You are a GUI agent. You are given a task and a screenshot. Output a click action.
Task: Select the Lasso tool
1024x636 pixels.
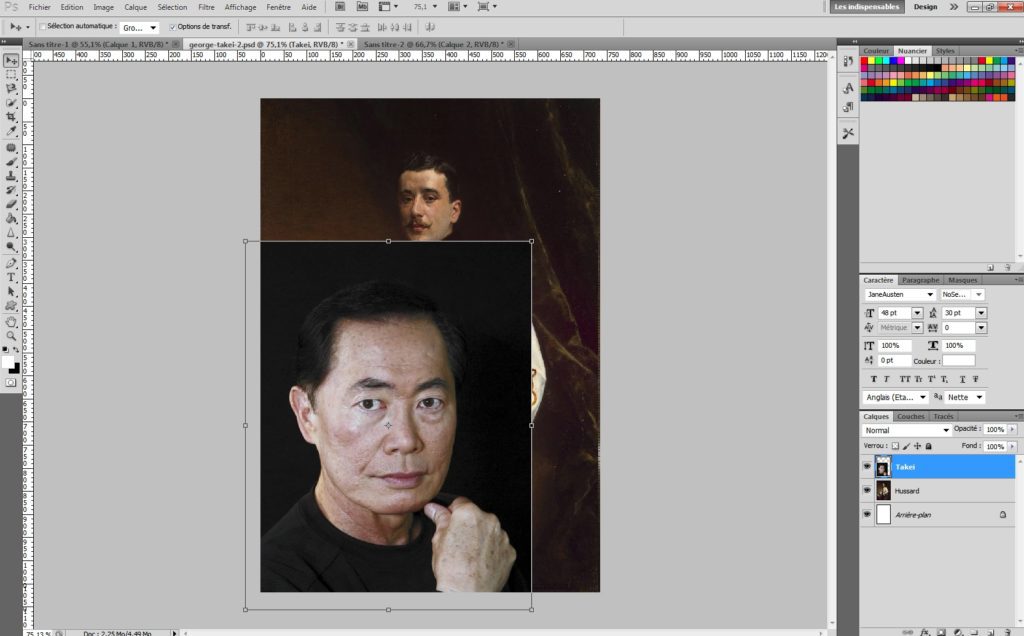[11, 88]
